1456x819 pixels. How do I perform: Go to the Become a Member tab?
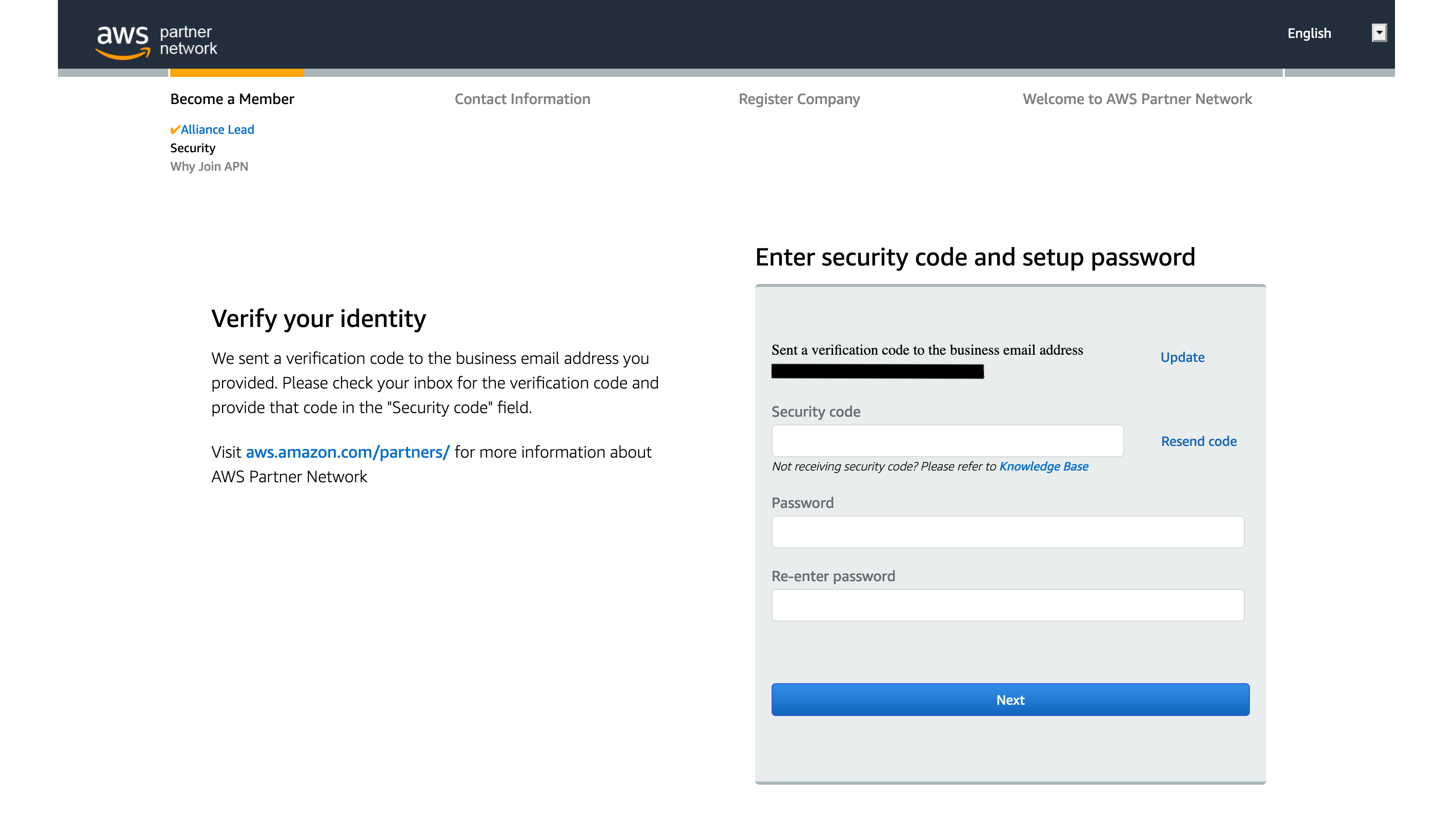pyautogui.click(x=232, y=99)
